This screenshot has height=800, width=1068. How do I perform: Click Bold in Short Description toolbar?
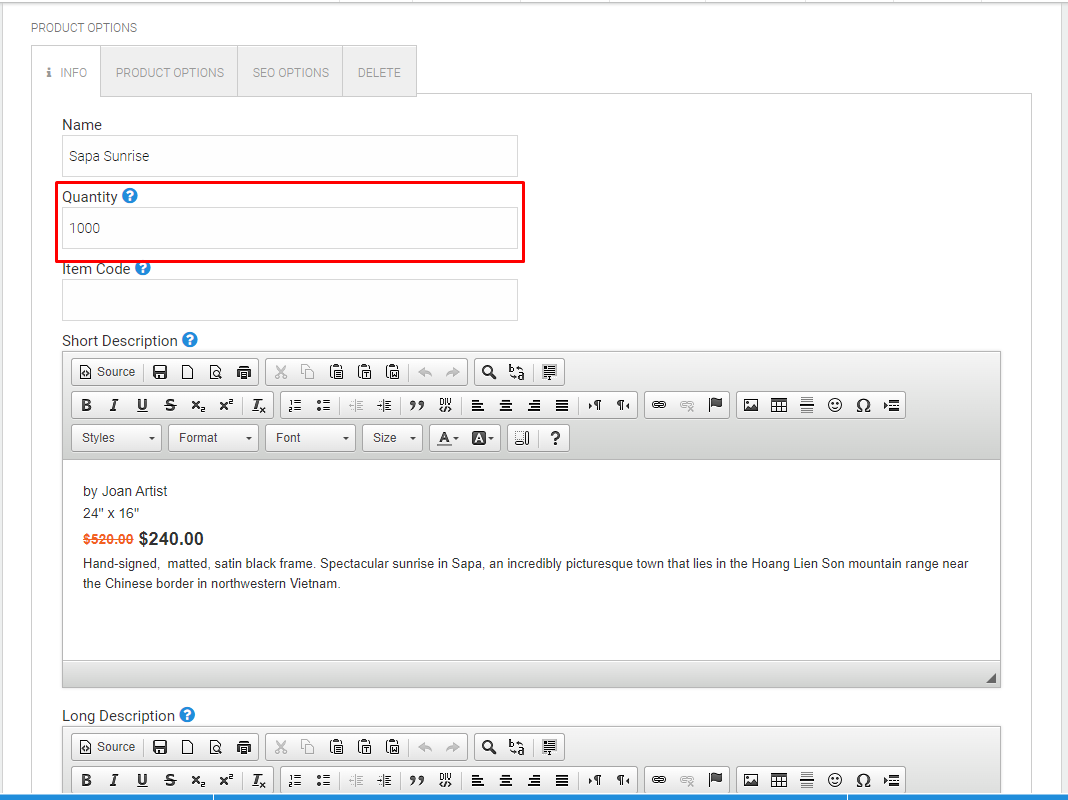[x=87, y=405]
